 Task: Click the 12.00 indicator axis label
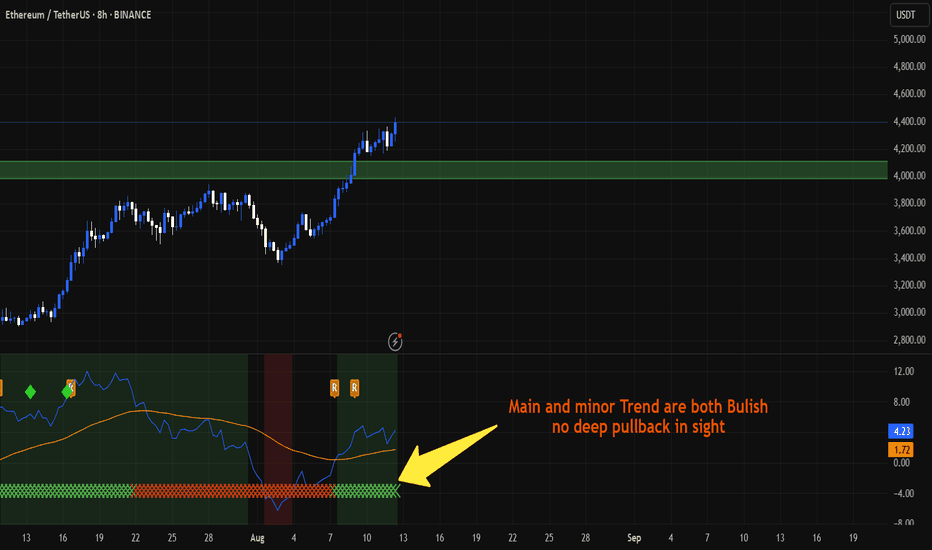pos(903,371)
